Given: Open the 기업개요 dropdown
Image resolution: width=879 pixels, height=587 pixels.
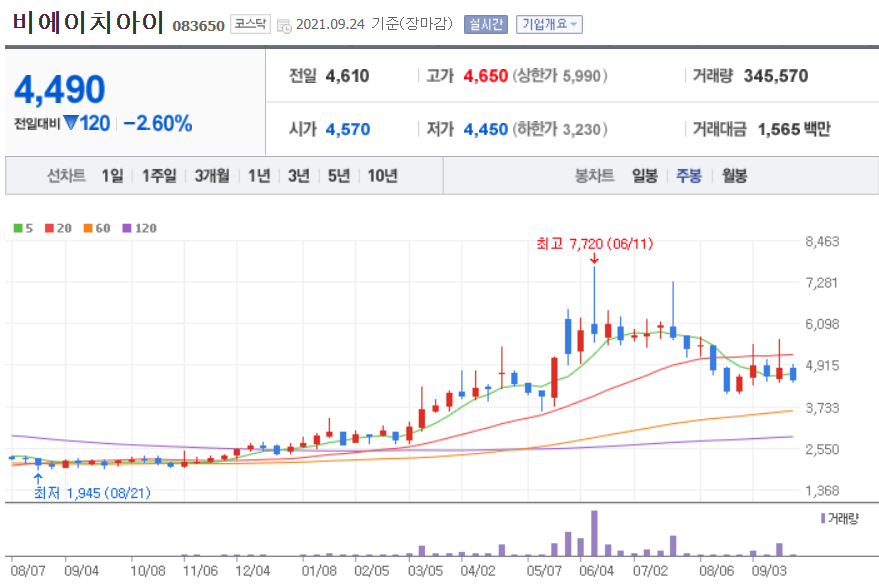Looking at the screenshot, I should click(547, 24).
